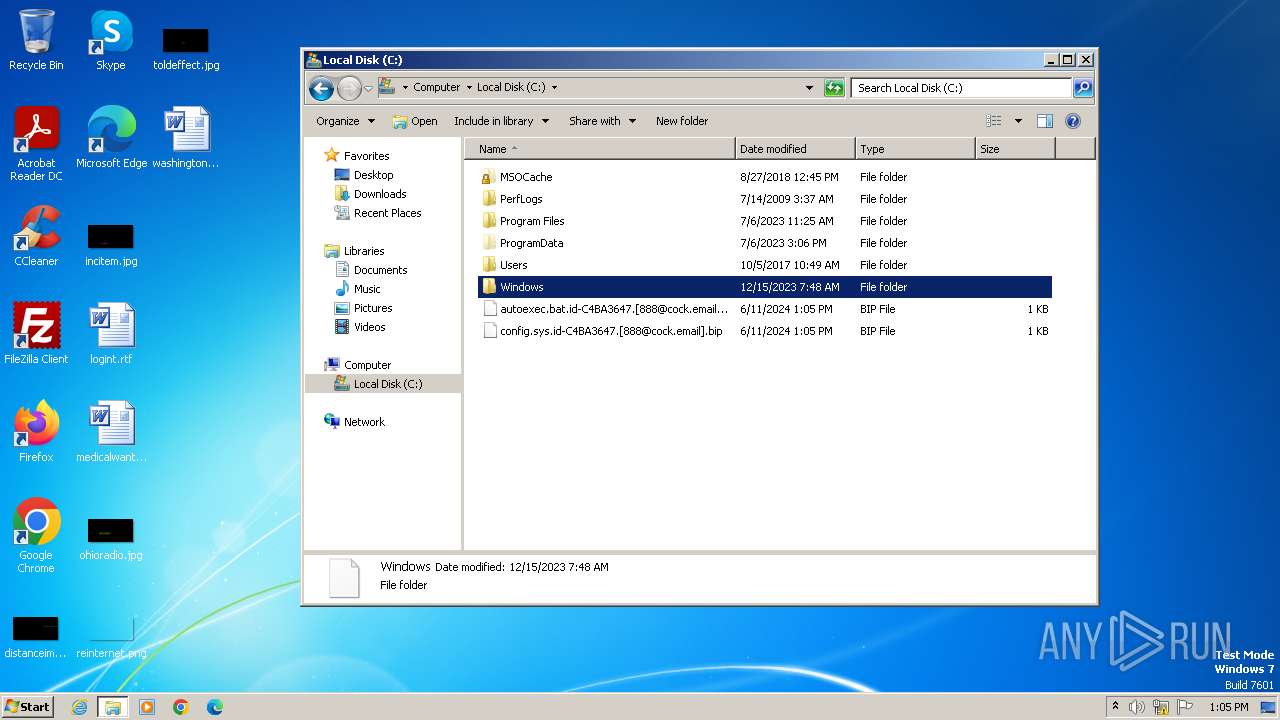Select the FileZilla Client desktop icon
1280x720 pixels.
pos(36,334)
